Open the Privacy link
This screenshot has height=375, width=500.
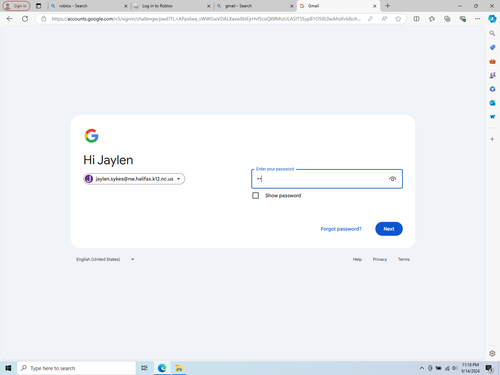(380, 259)
